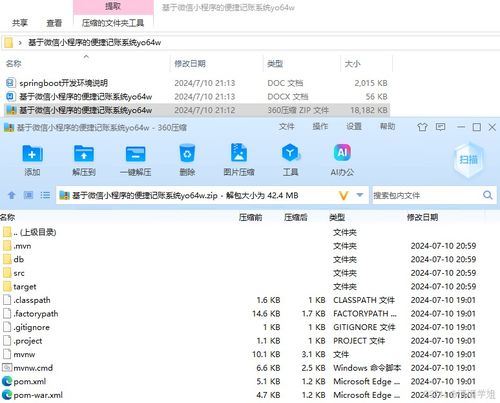Open the 文件 (File) menu
This screenshot has height=403, width=500.
click(x=286, y=126)
